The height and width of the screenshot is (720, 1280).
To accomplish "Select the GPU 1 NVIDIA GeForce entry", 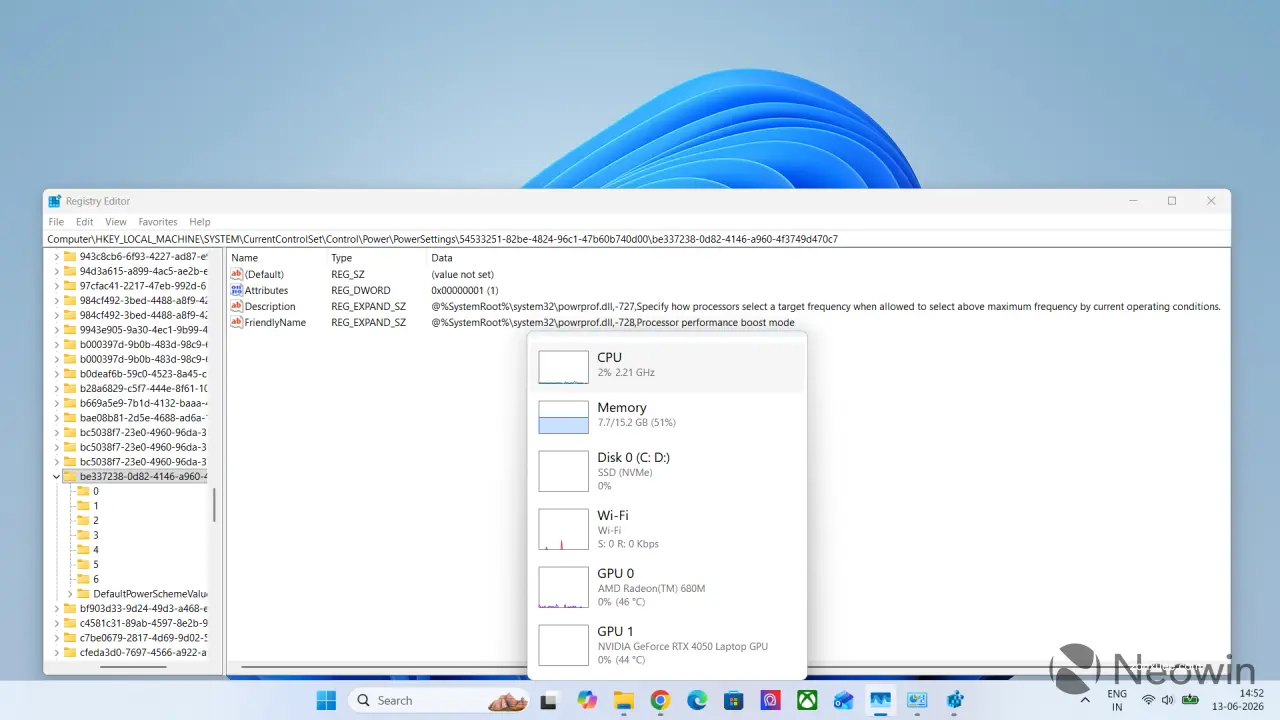I will click(667, 645).
